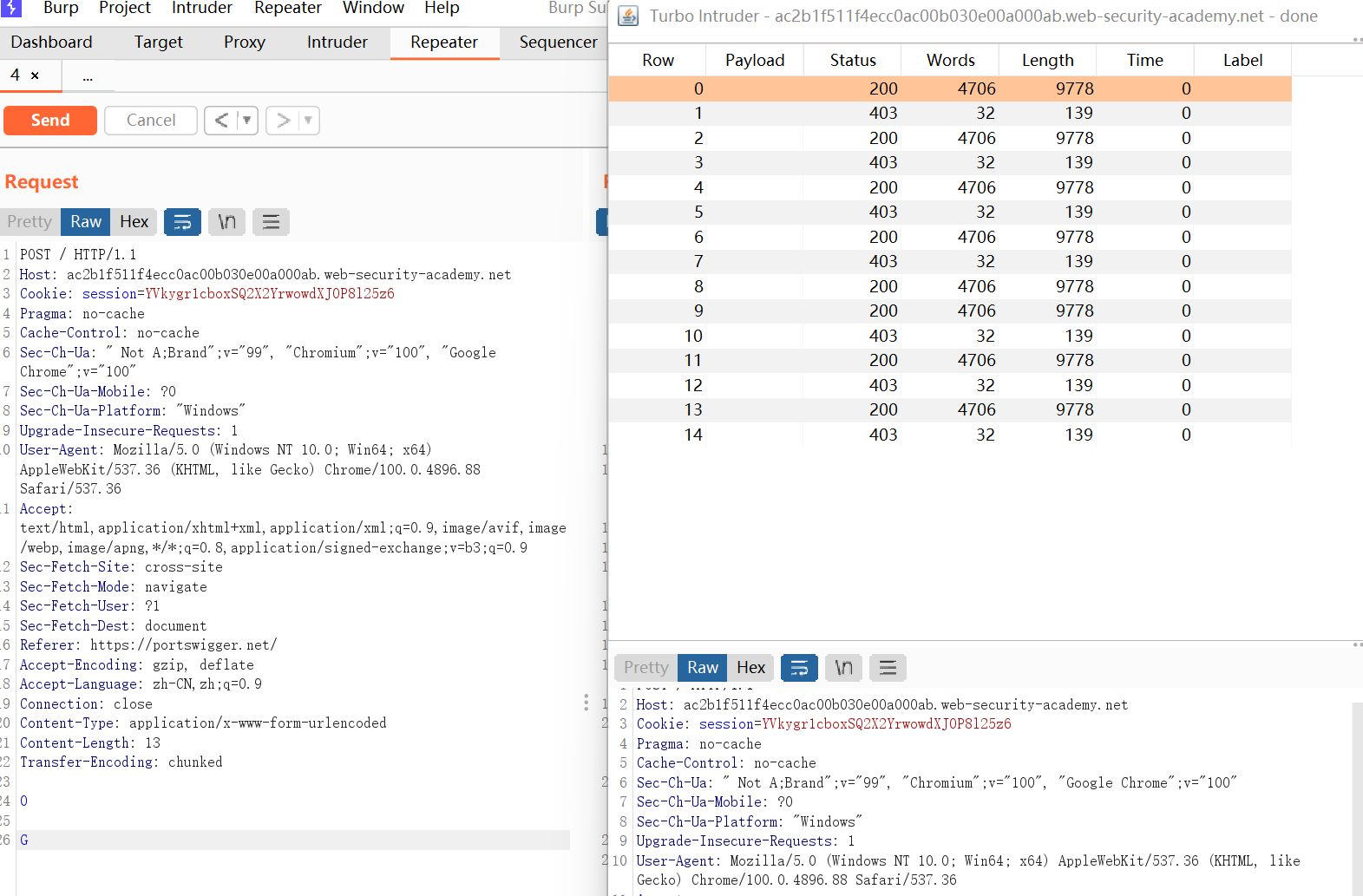Sort results by Payload column header
This screenshot has height=896, width=1363.
[x=755, y=61]
